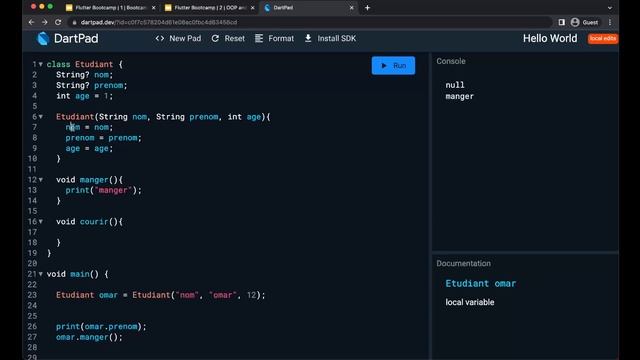Screen dimensions: 640x360
Task: Collapse the manger method fold arrow on line 12
Action: pos(41,180)
